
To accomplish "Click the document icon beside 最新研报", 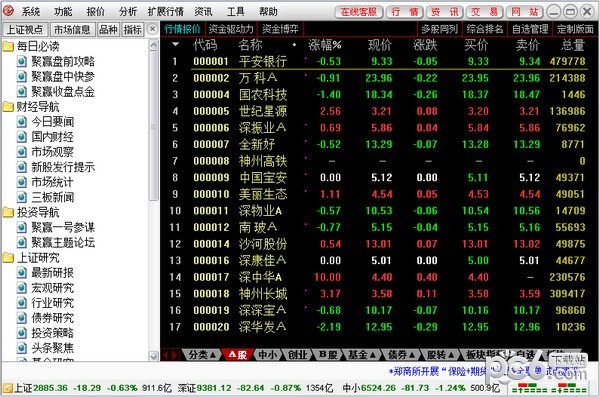I will [22, 273].
